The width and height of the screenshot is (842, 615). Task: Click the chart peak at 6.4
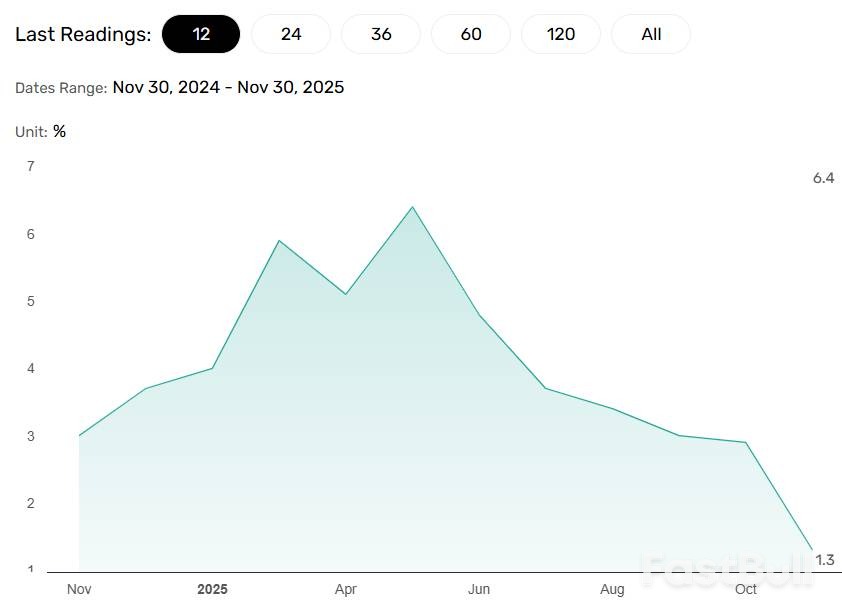click(412, 207)
